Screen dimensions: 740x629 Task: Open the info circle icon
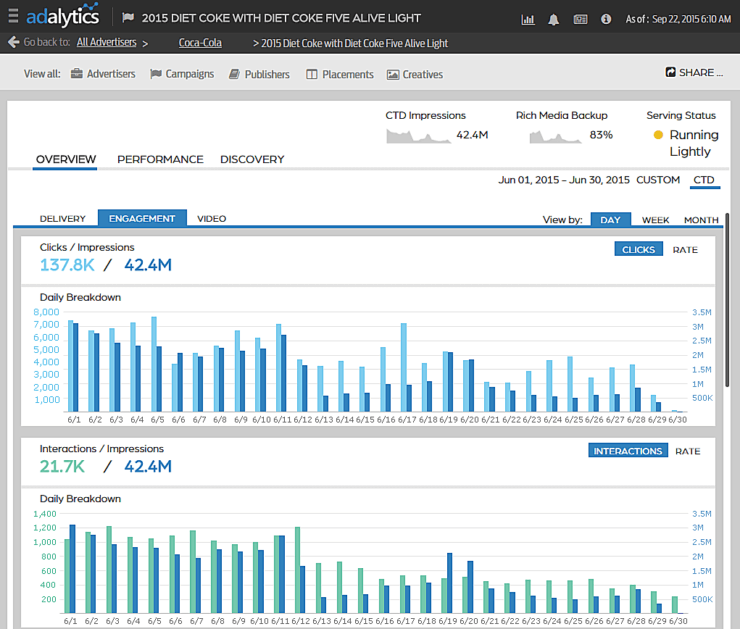coord(606,19)
